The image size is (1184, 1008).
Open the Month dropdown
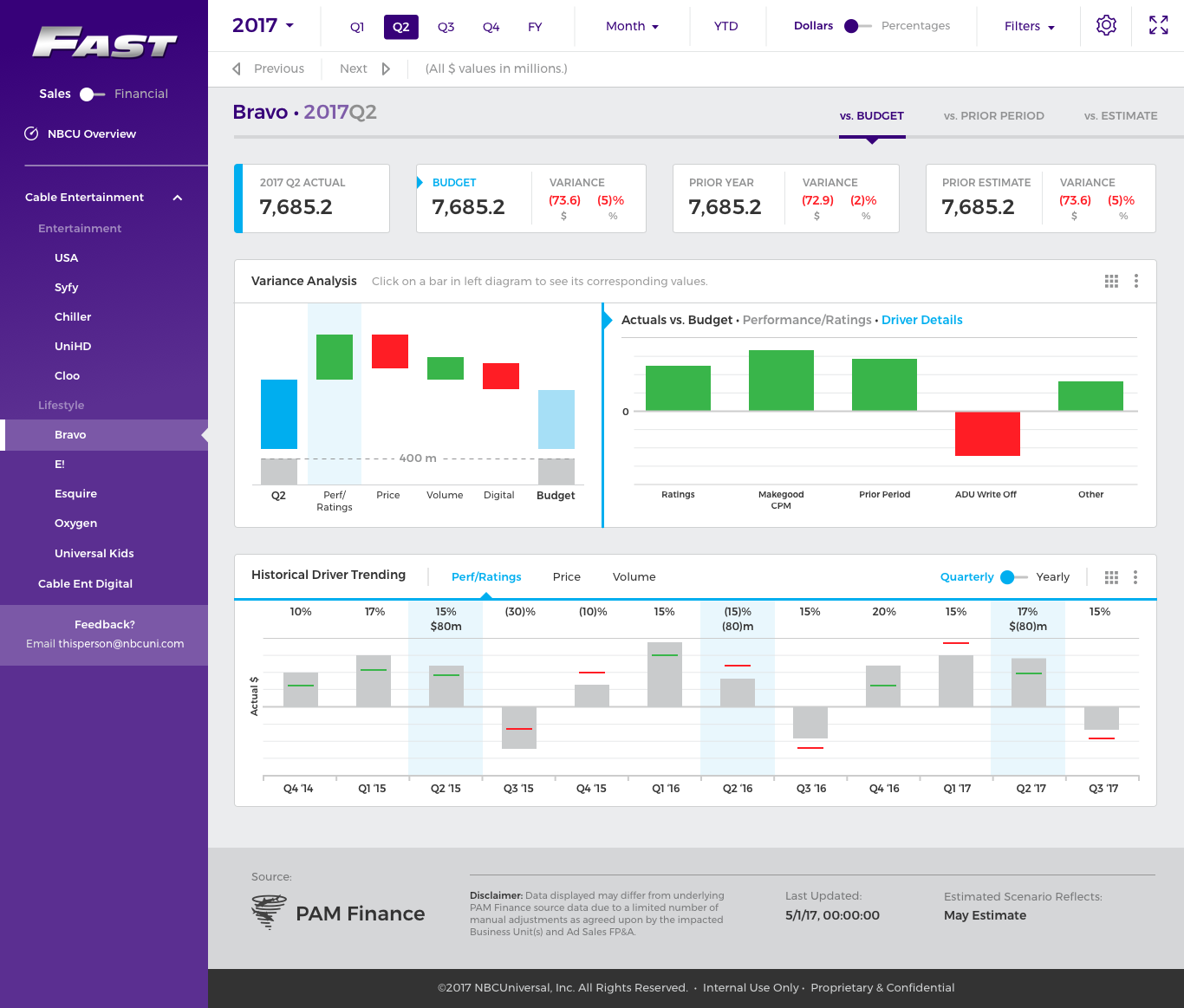click(x=632, y=26)
